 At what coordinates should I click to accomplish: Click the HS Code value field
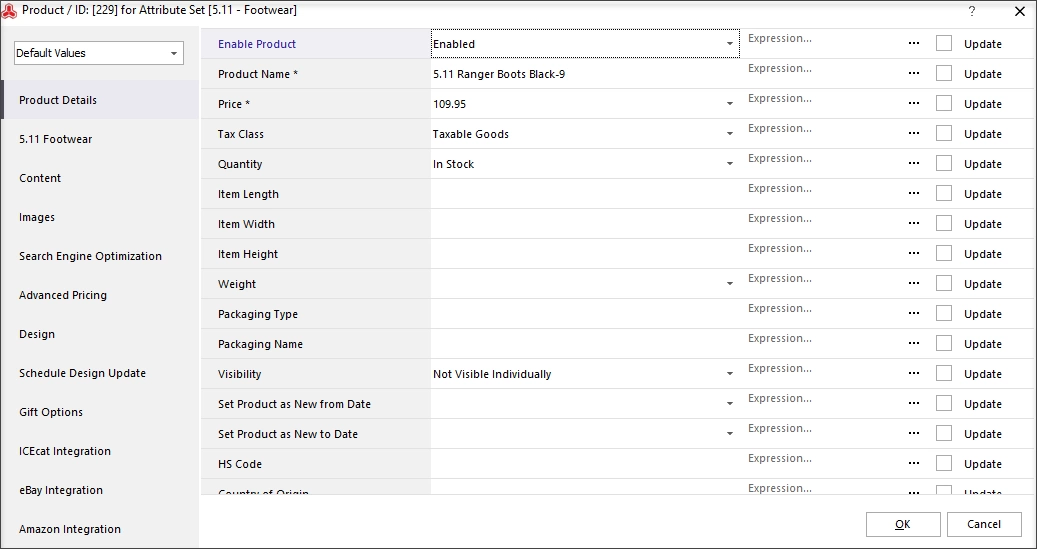[x=585, y=464]
